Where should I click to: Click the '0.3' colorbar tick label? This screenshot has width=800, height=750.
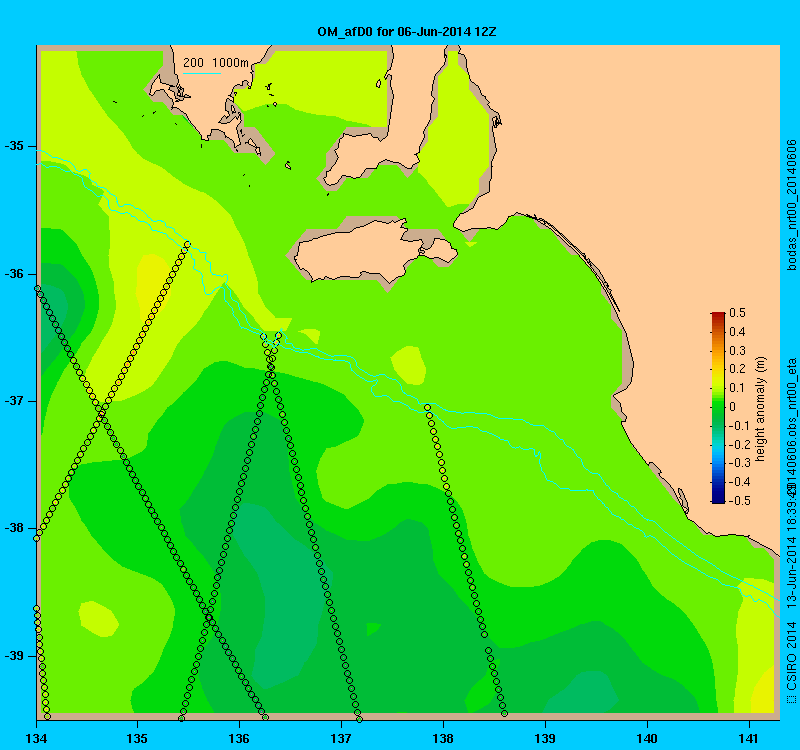[737, 351]
